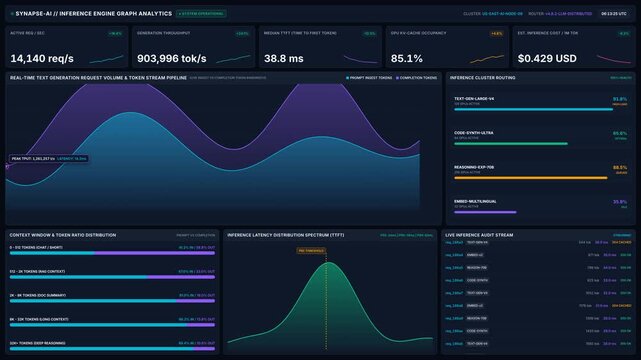This screenshot has width=641, height=360.
Task: Click the UTC clock display in header
Action: (x=614, y=13)
